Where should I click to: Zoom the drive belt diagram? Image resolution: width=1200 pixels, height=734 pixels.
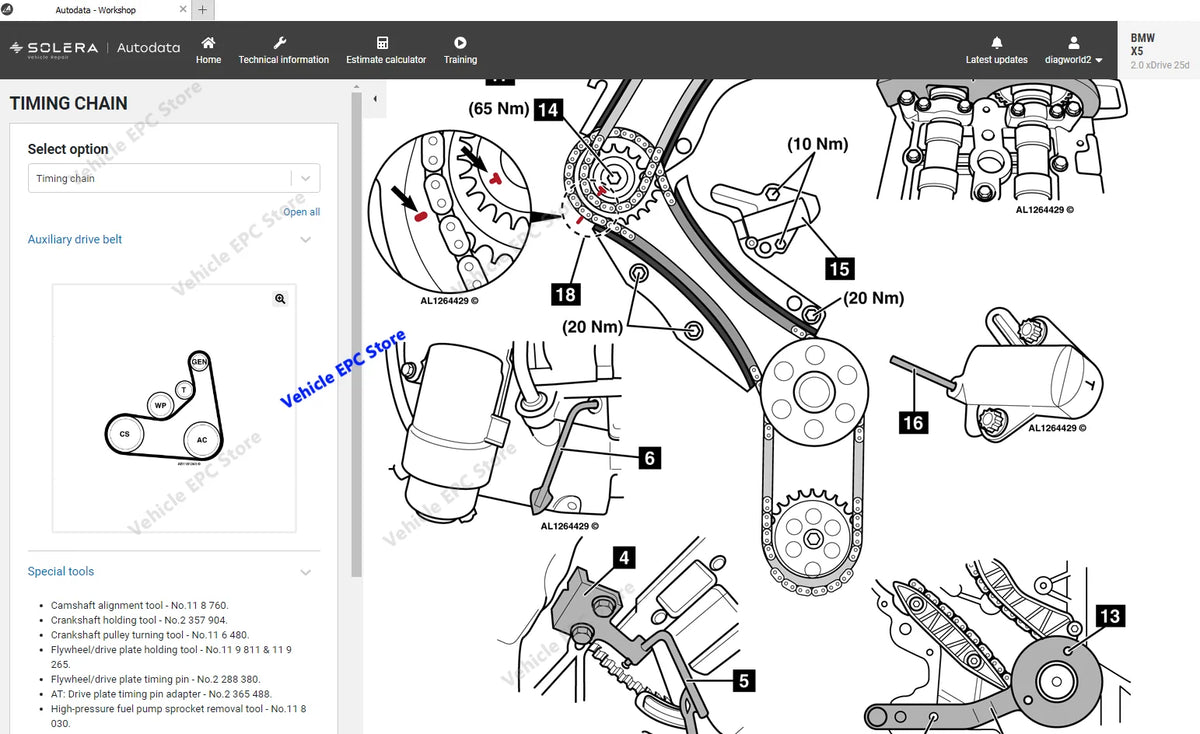tap(280, 299)
